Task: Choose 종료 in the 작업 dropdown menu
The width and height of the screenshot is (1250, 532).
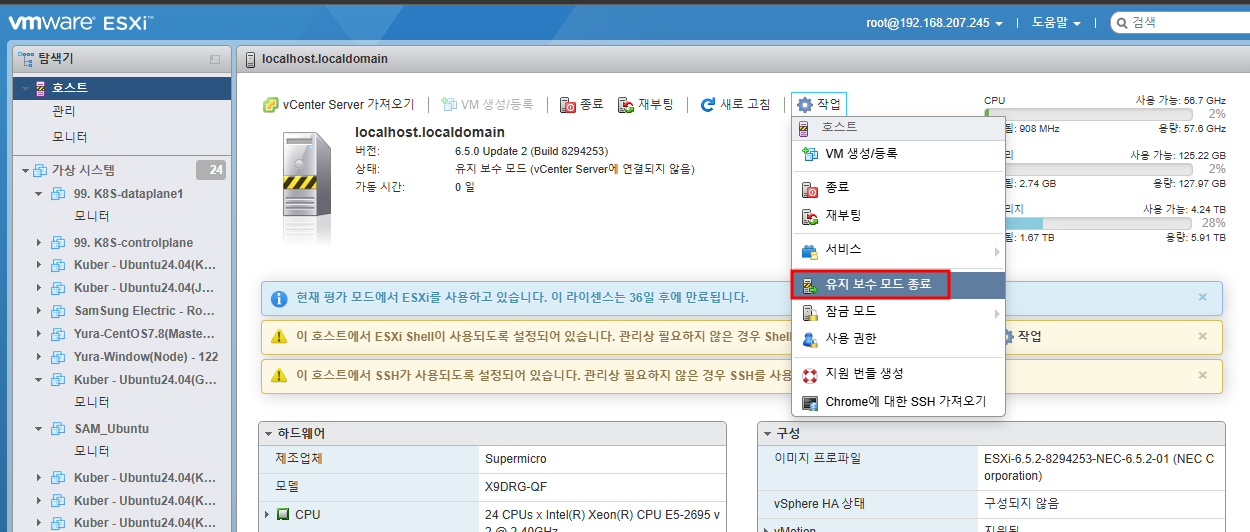Action: pyautogui.click(x=897, y=187)
